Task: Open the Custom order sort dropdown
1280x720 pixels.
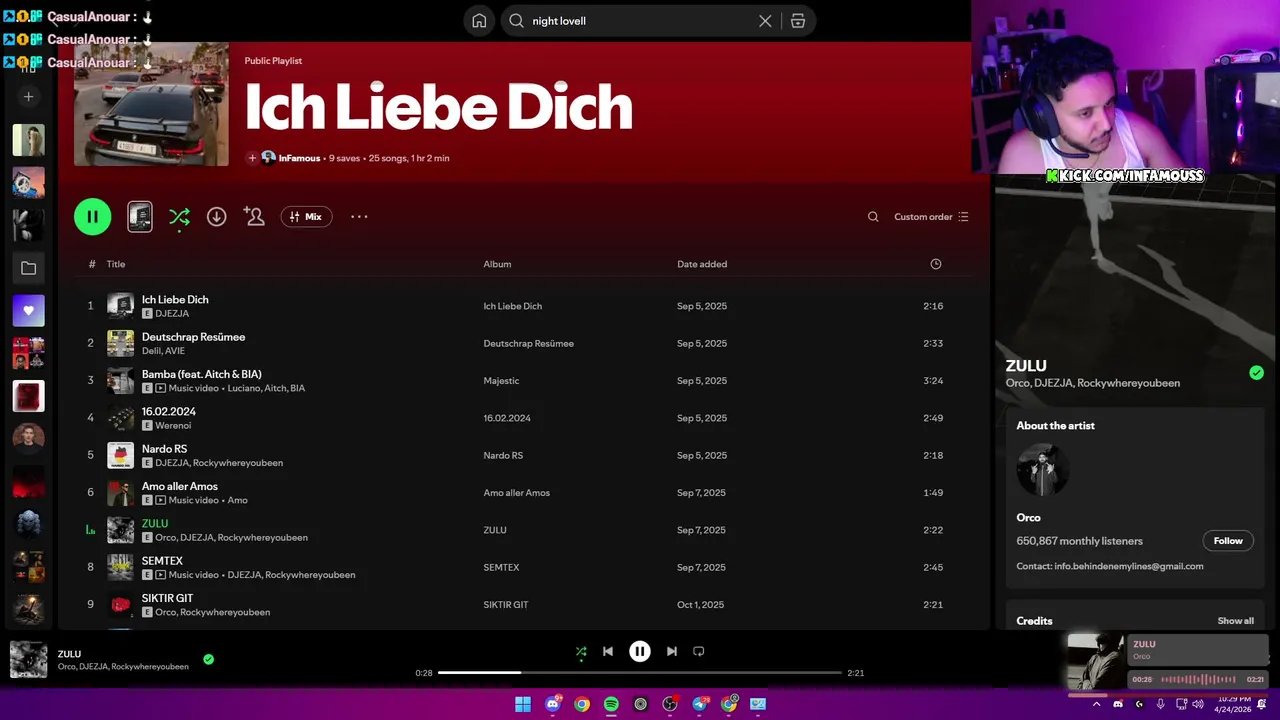Action: [x=931, y=217]
